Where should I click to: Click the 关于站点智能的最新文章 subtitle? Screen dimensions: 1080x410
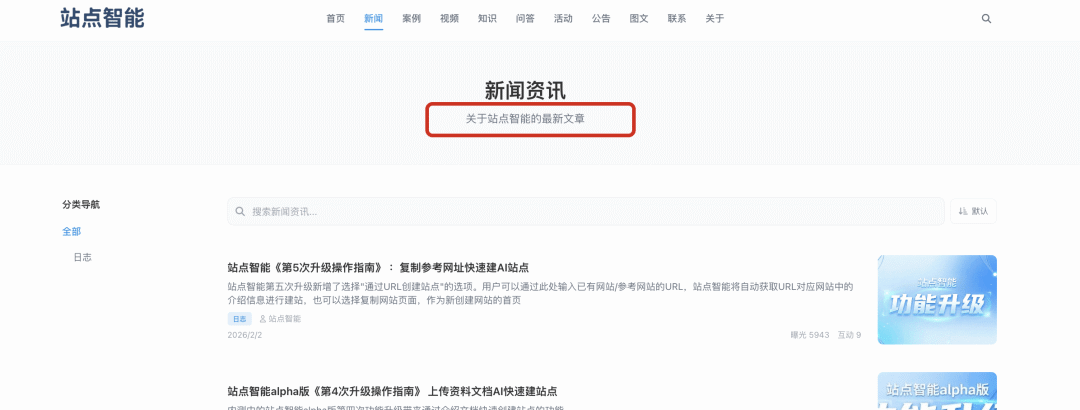[526, 119]
